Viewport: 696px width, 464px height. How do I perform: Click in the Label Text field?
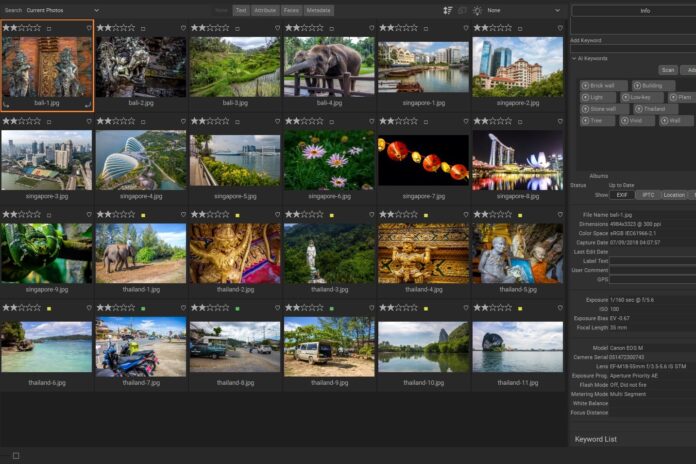[653, 261]
